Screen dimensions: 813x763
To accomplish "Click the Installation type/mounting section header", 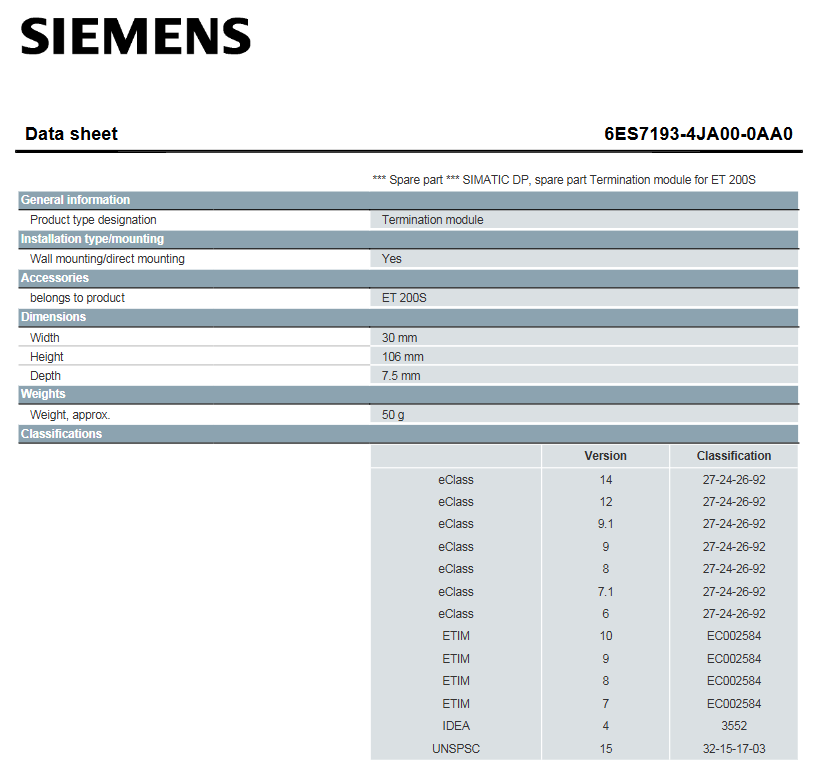I will tap(92, 239).
